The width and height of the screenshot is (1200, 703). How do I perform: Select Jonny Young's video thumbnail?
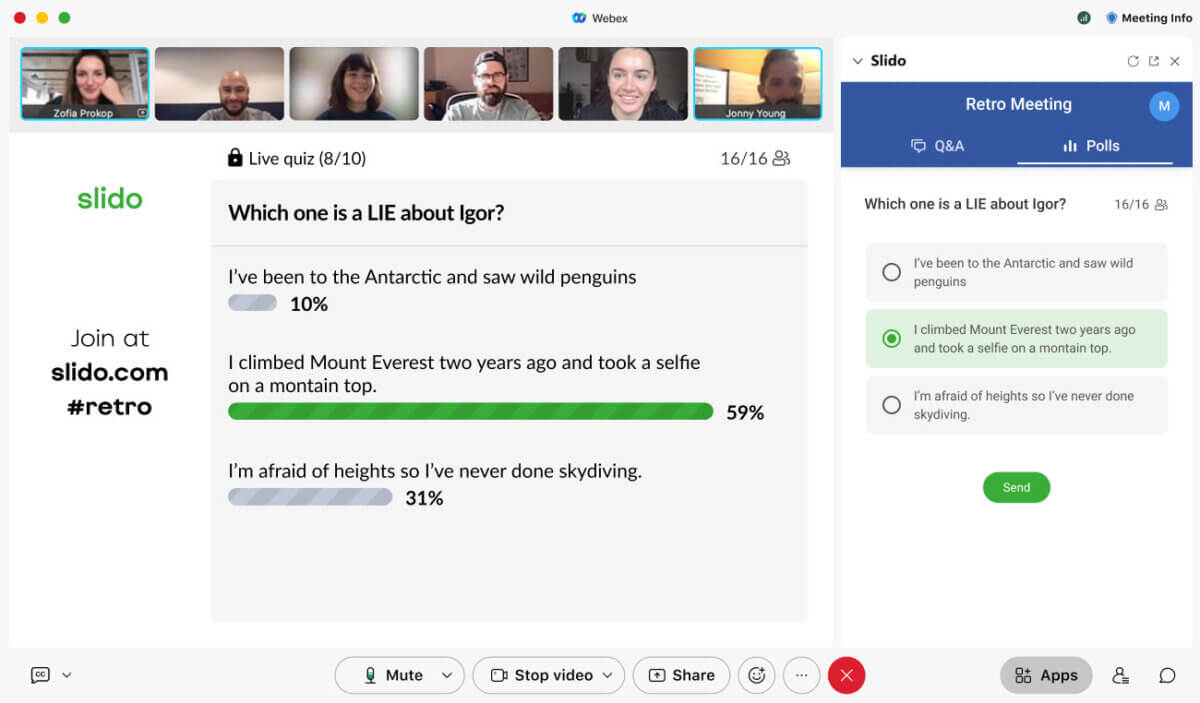[x=757, y=84]
